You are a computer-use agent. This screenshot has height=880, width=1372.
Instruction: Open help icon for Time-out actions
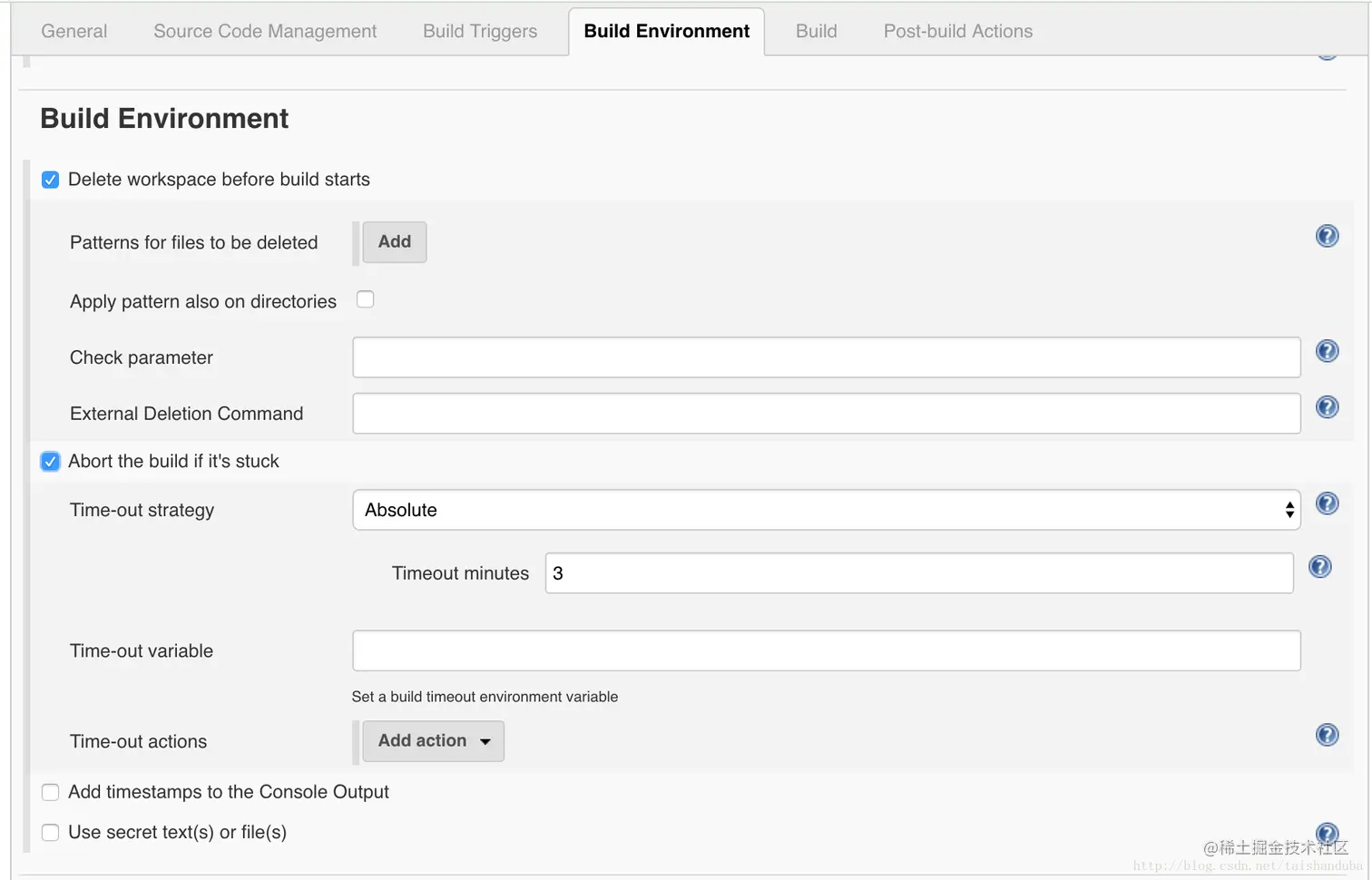pos(1327,735)
